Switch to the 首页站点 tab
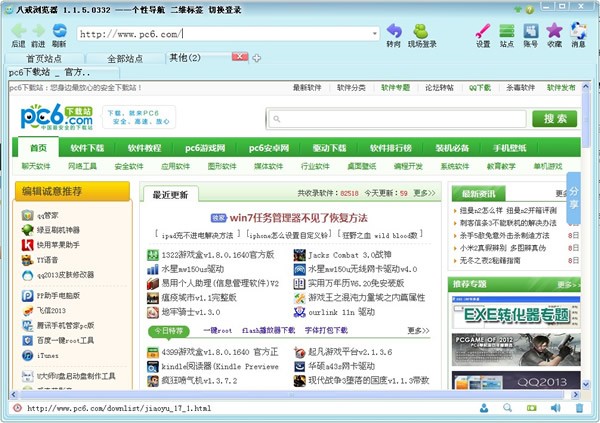Viewport: 600px width, 423px height. pos(44,59)
